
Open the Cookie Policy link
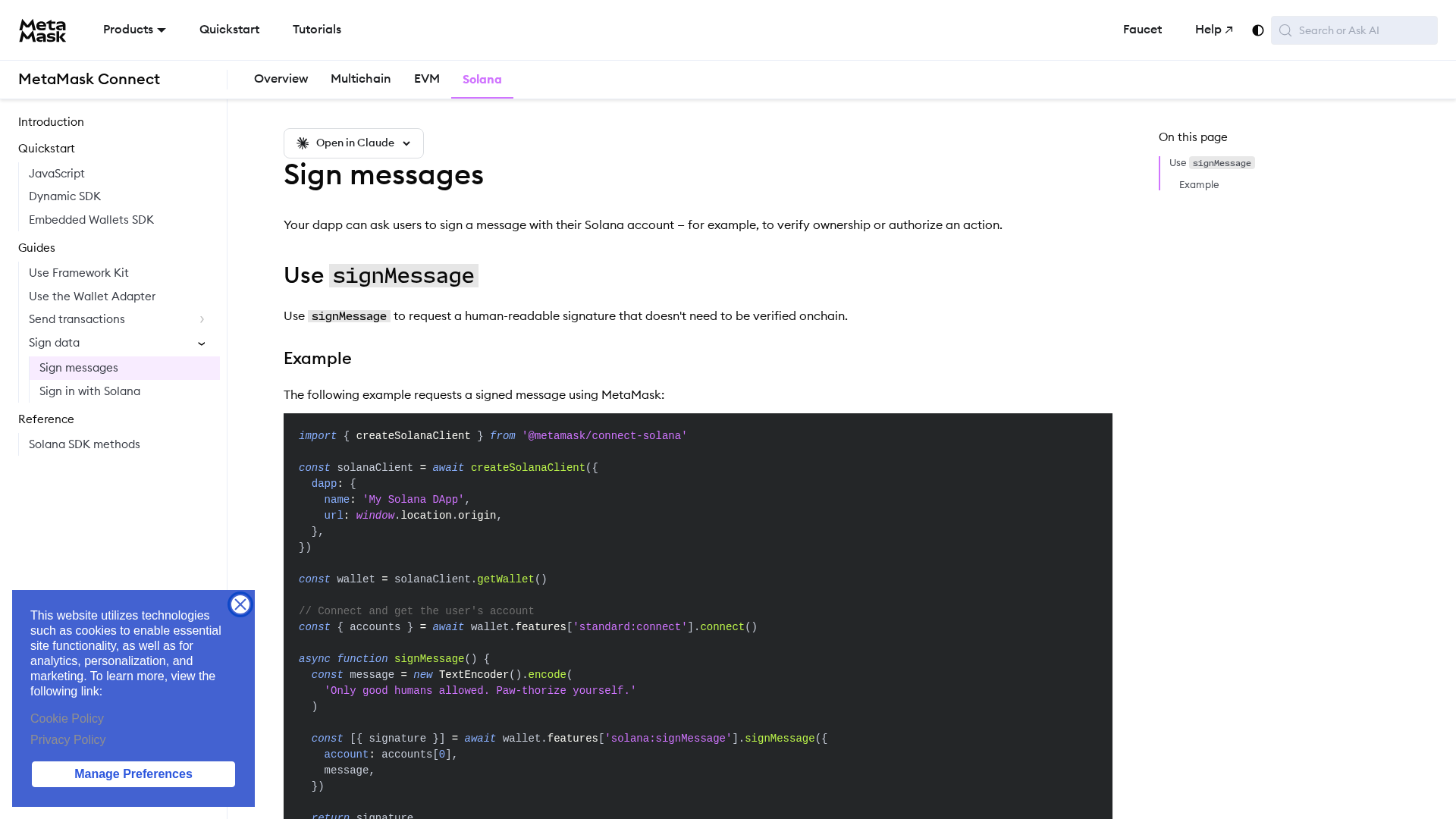click(x=67, y=719)
